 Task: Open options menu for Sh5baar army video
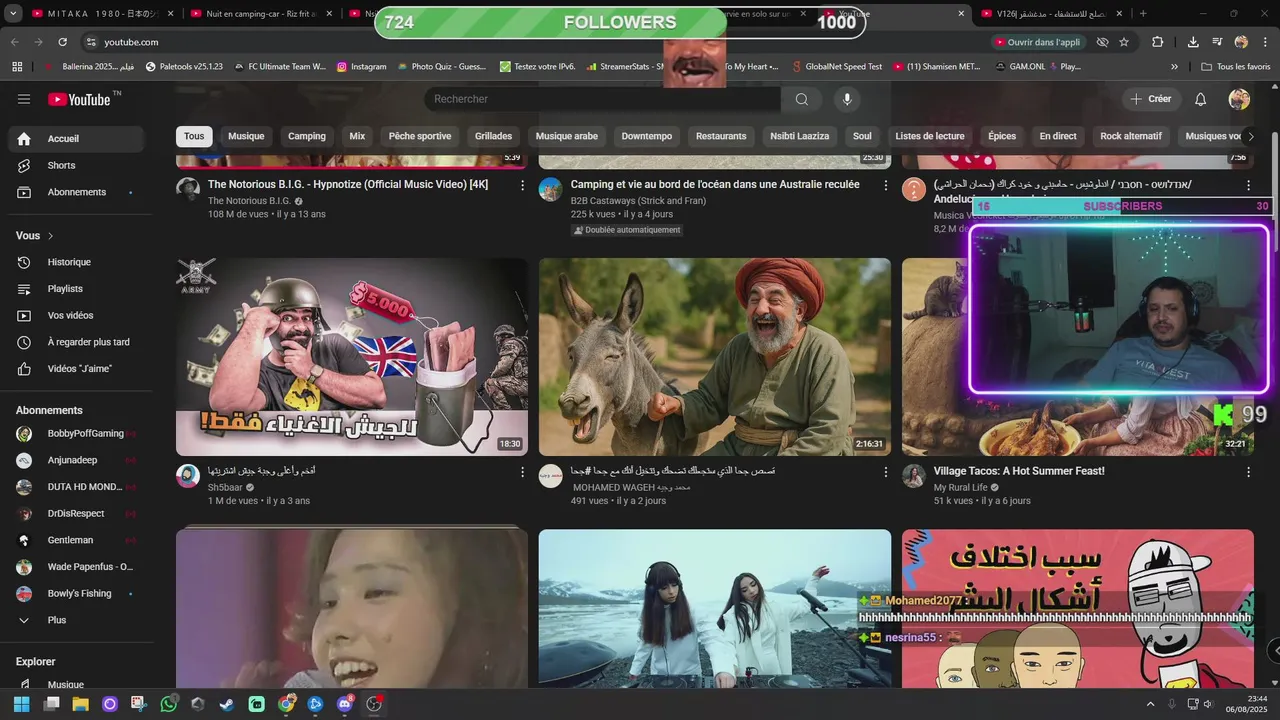(x=522, y=472)
